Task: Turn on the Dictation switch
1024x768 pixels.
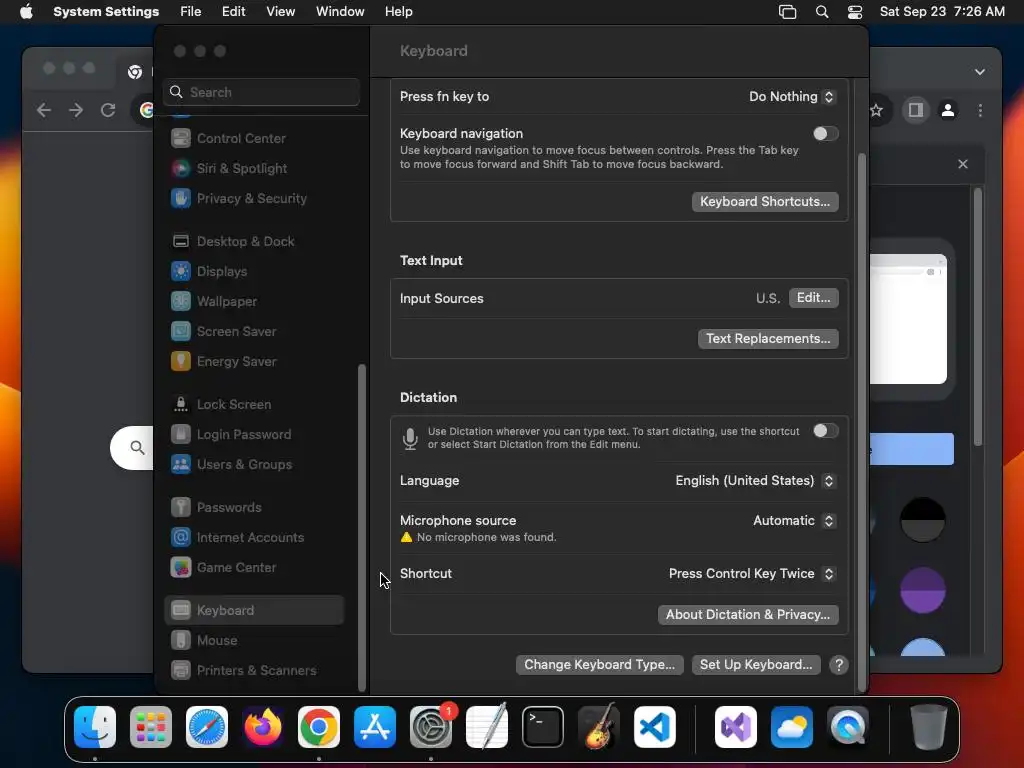Action: (x=825, y=431)
